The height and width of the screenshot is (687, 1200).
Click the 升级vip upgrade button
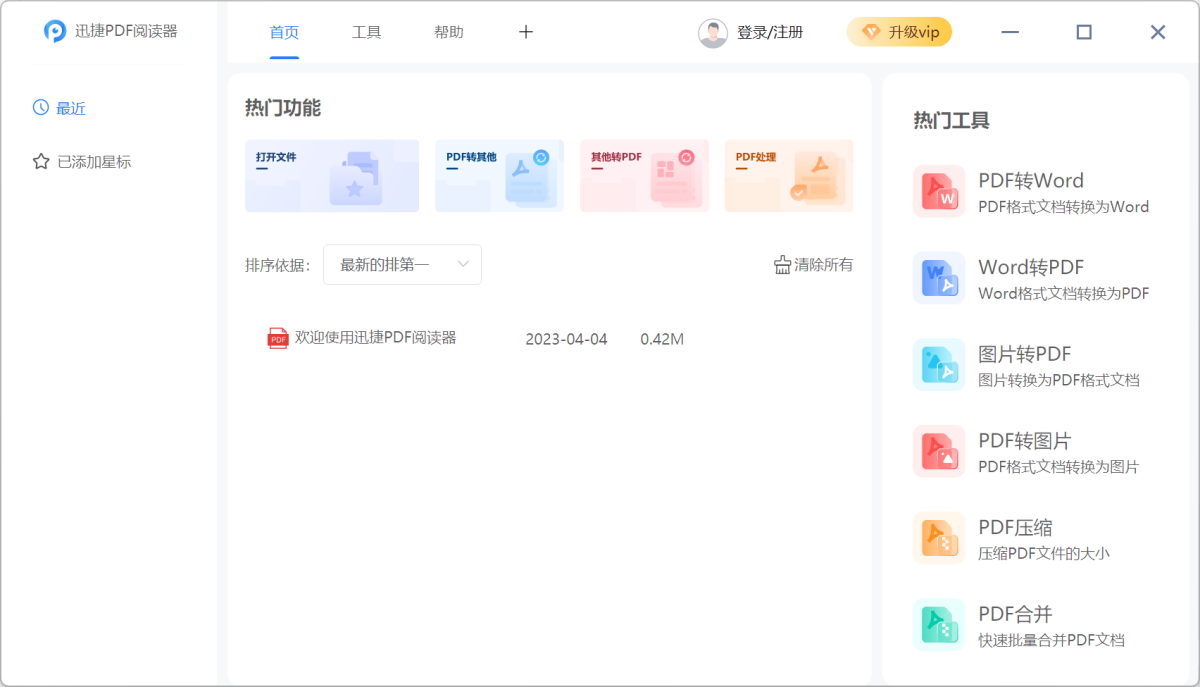click(x=899, y=32)
